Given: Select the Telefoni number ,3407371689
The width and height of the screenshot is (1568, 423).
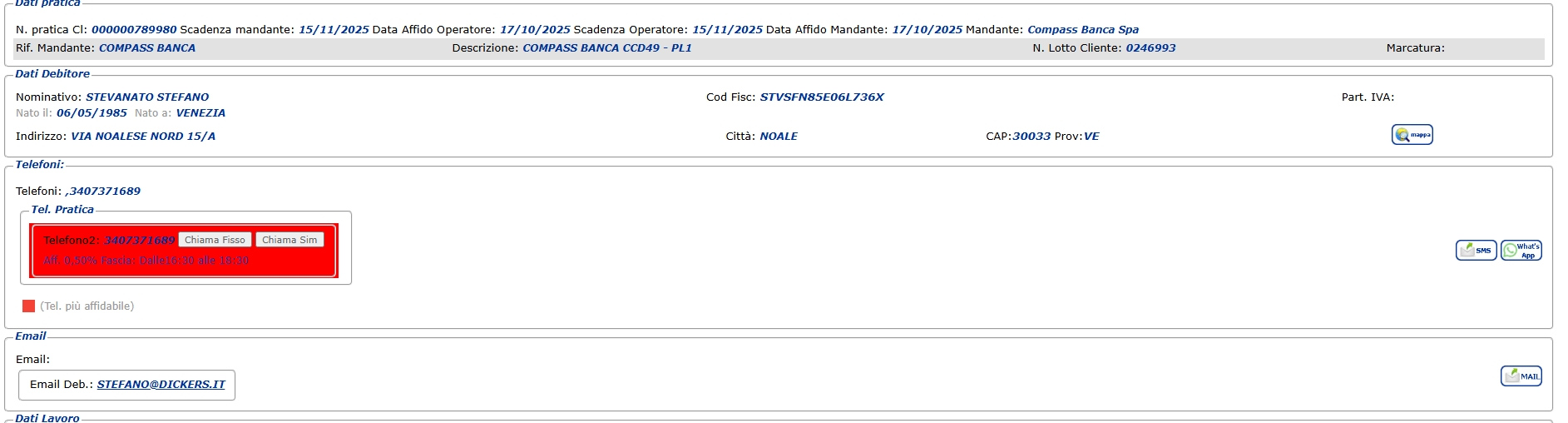Looking at the screenshot, I should coord(103,192).
